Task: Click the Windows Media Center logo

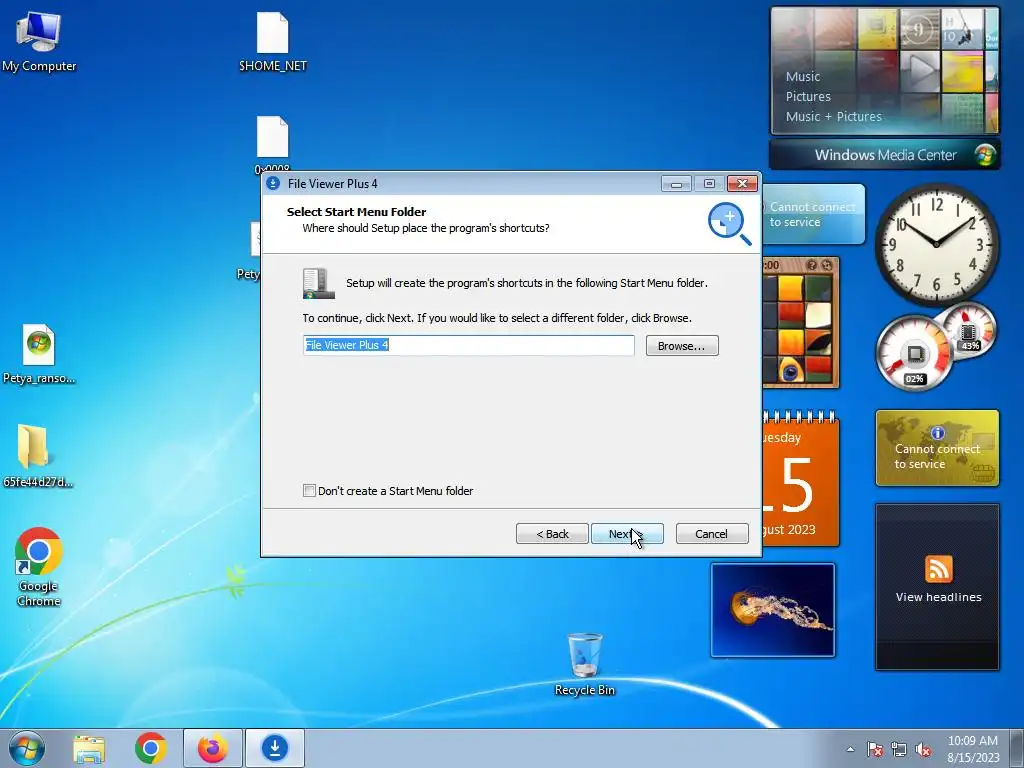Action: point(985,155)
